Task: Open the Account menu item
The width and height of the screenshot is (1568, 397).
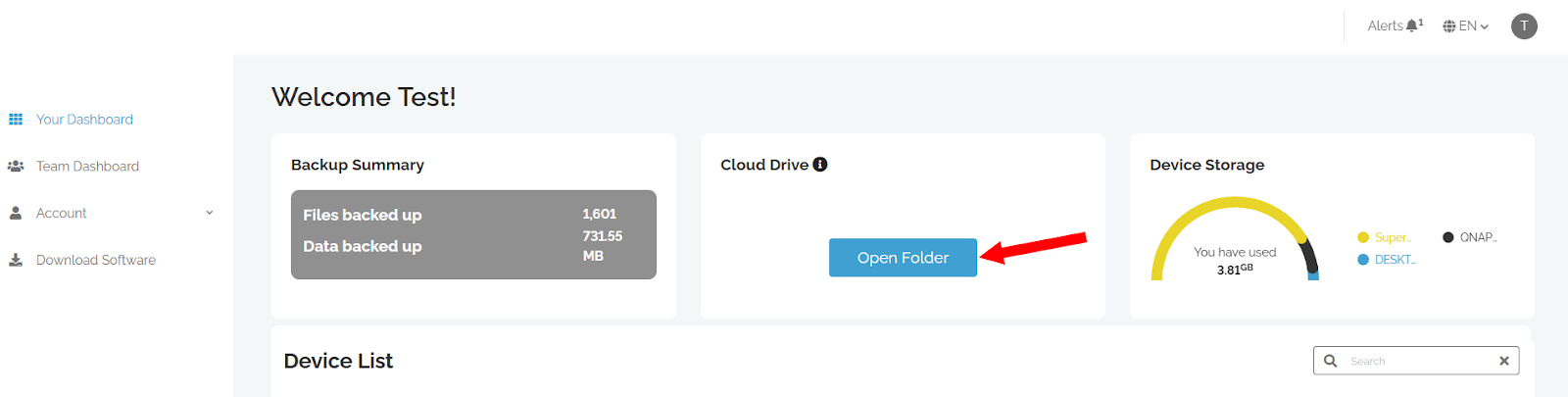Action: tap(61, 213)
